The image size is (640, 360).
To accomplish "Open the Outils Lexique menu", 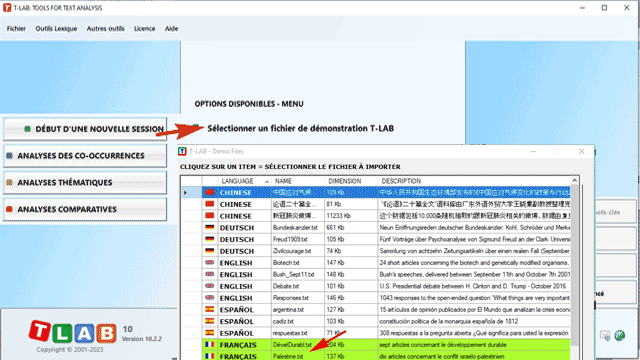I will tap(56, 29).
